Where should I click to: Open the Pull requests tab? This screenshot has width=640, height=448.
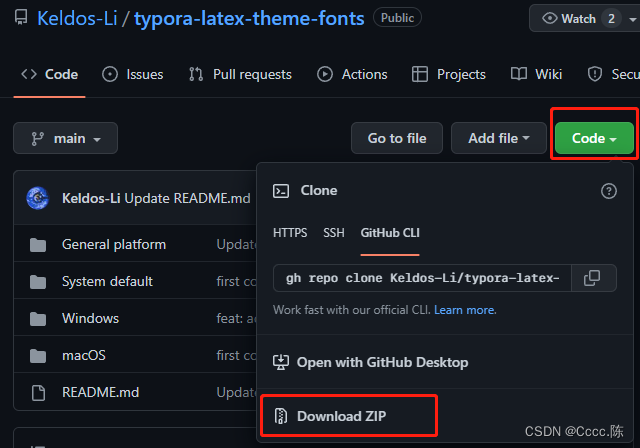[x=240, y=74]
